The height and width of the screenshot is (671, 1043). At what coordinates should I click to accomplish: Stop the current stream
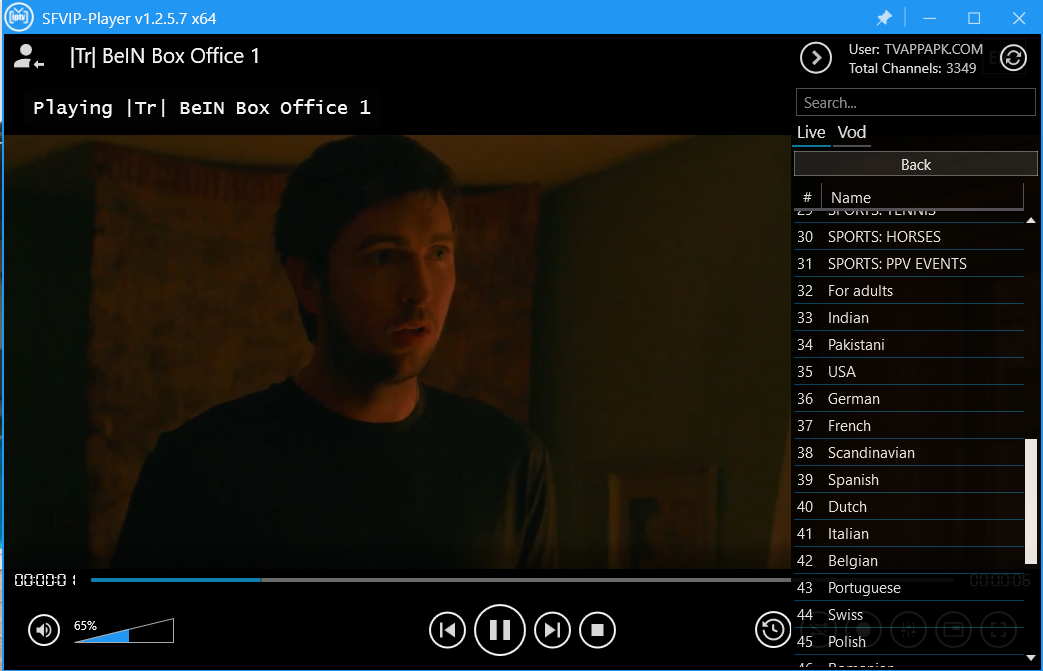tap(597, 630)
